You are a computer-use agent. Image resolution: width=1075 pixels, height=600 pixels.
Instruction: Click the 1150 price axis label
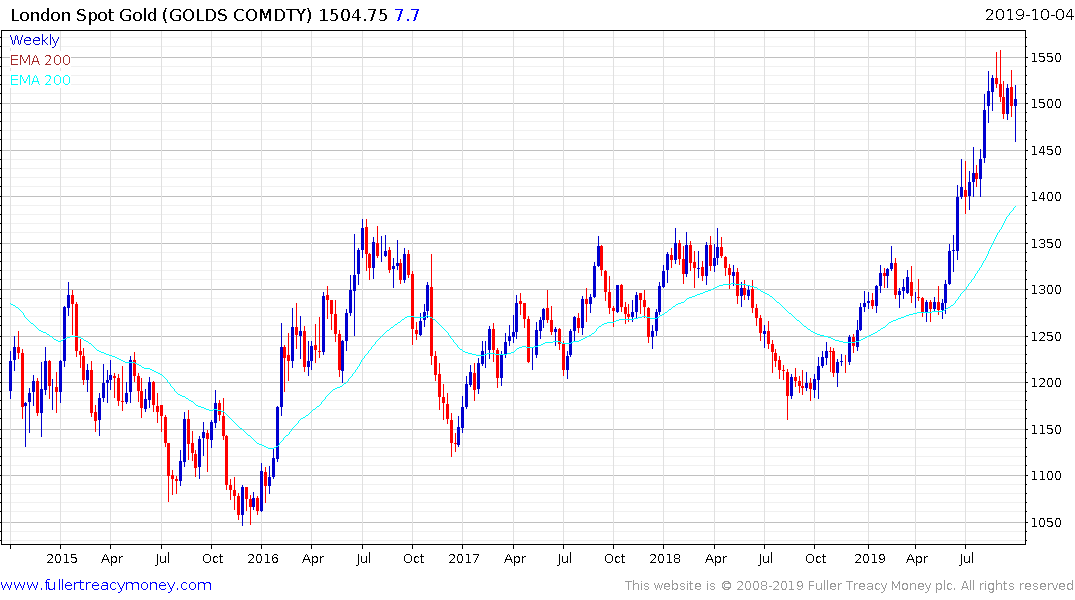pyautogui.click(x=1046, y=429)
